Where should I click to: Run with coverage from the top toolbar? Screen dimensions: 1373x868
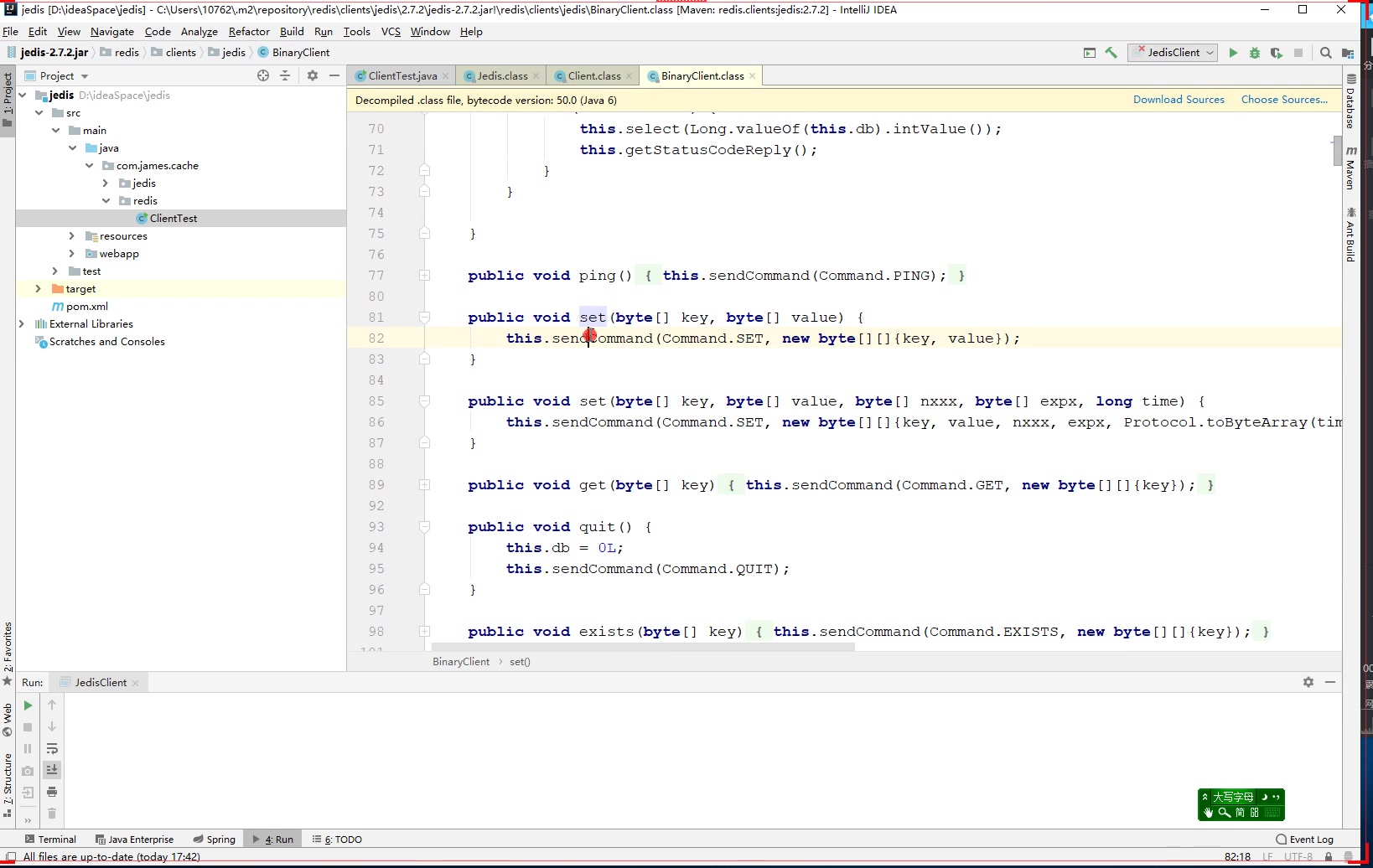[x=1277, y=53]
